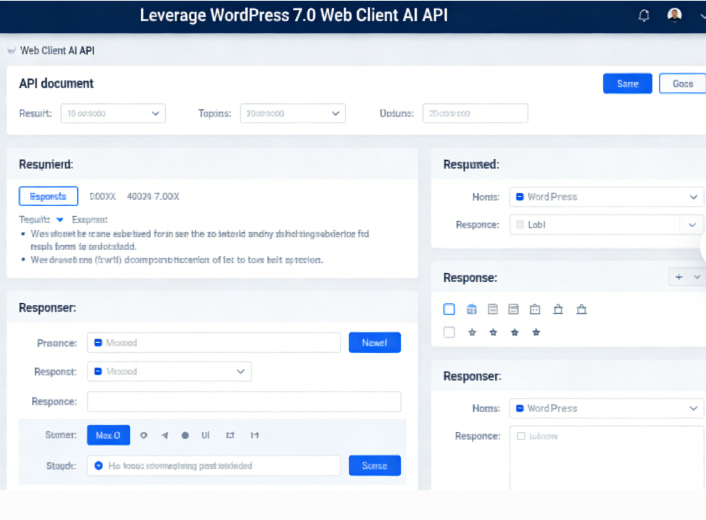Viewport: 706px width, 520px height.
Task: Click the plus icon in Response panel header
Action: 679,277
